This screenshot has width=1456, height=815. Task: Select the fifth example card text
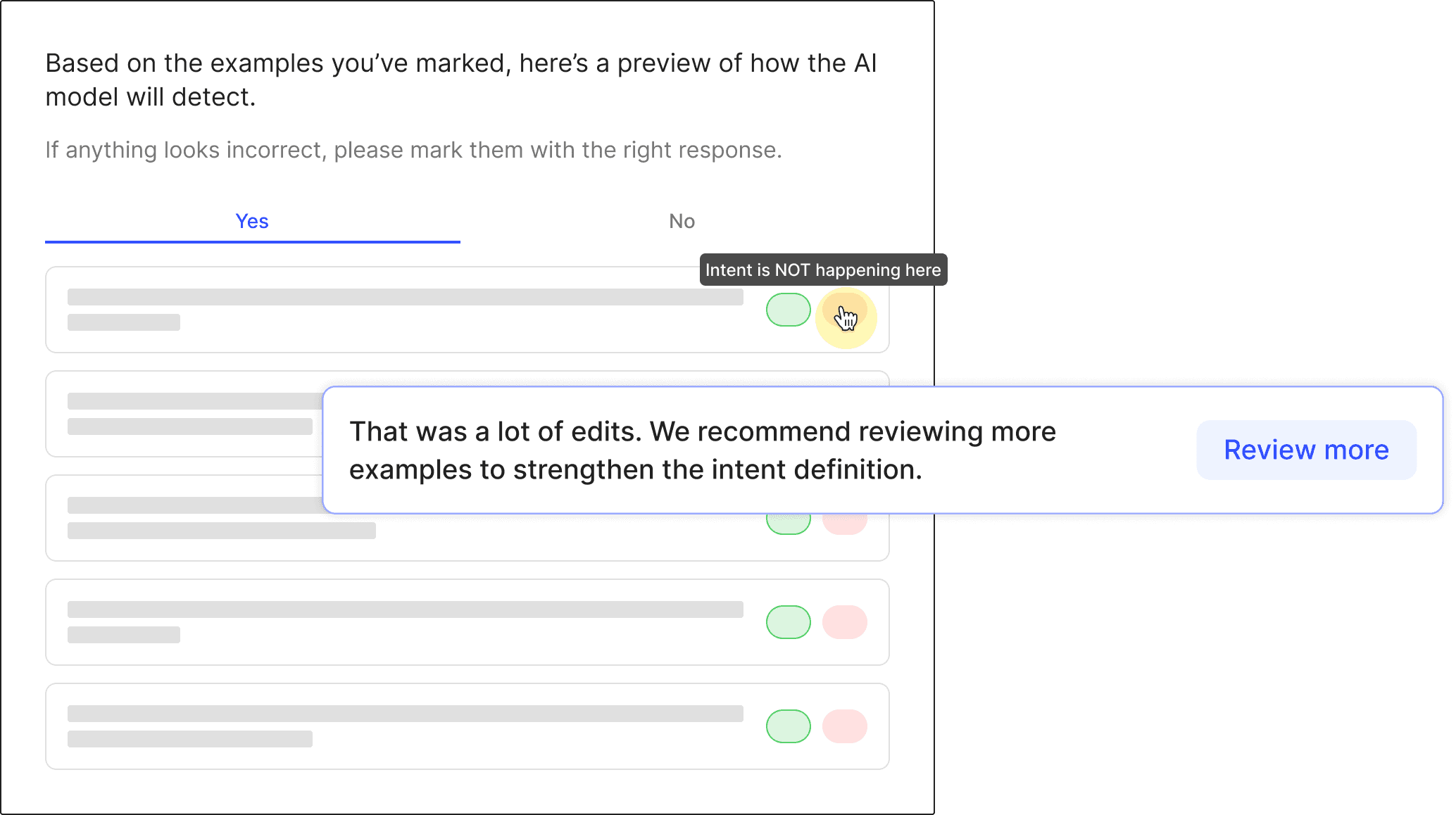[406, 726]
